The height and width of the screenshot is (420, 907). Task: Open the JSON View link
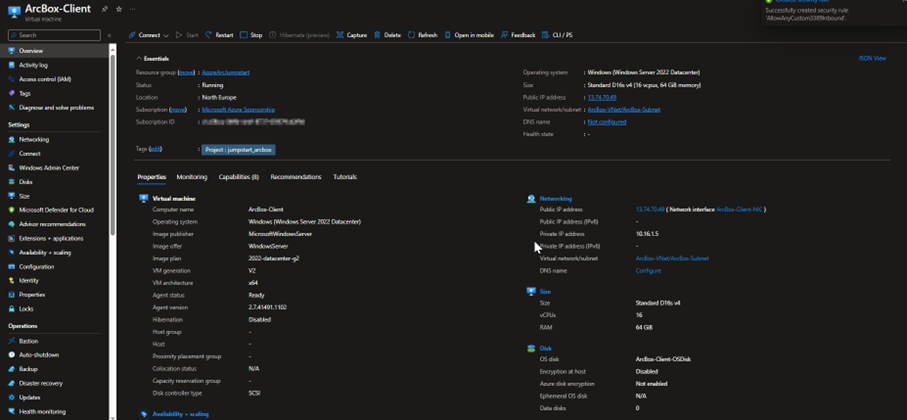pos(871,59)
